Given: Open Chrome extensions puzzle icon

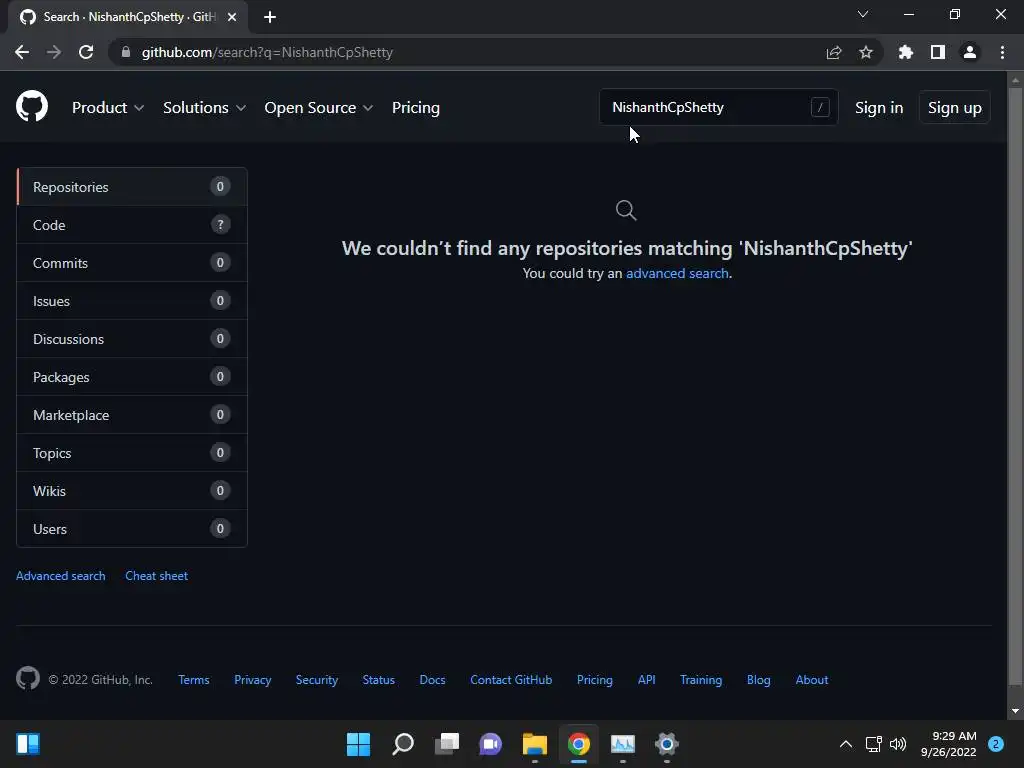Looking at the screenshot, I should point(906,52).
